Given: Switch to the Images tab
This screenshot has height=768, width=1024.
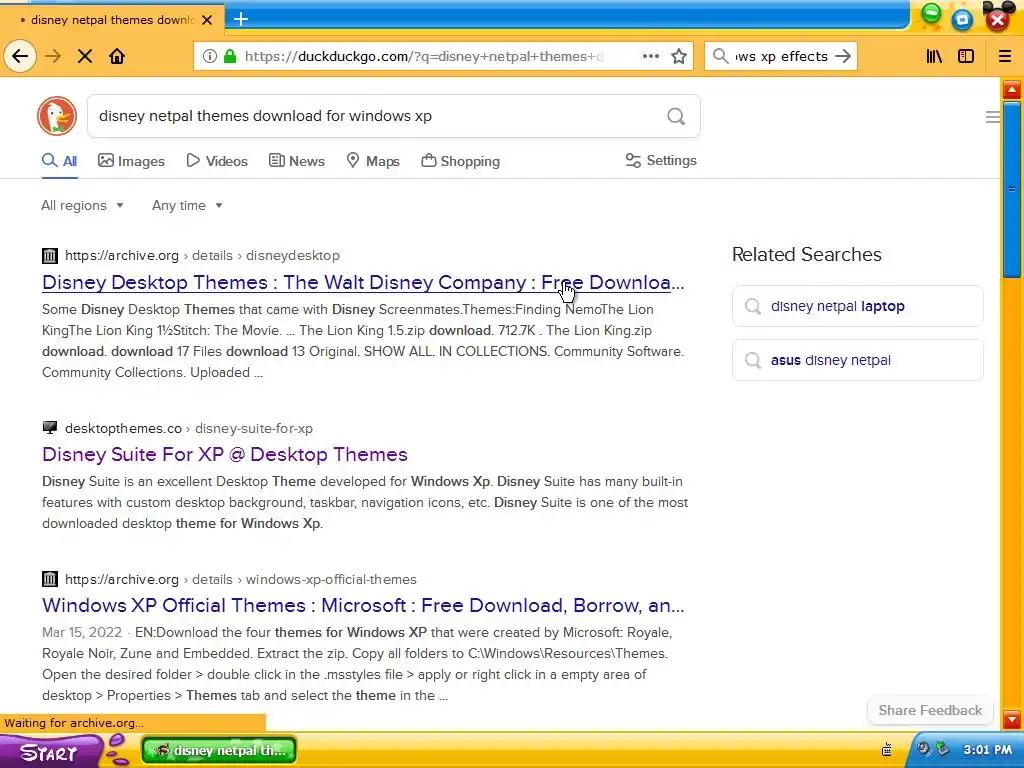Looking at the screenshot, I should (x=131, y=161).
